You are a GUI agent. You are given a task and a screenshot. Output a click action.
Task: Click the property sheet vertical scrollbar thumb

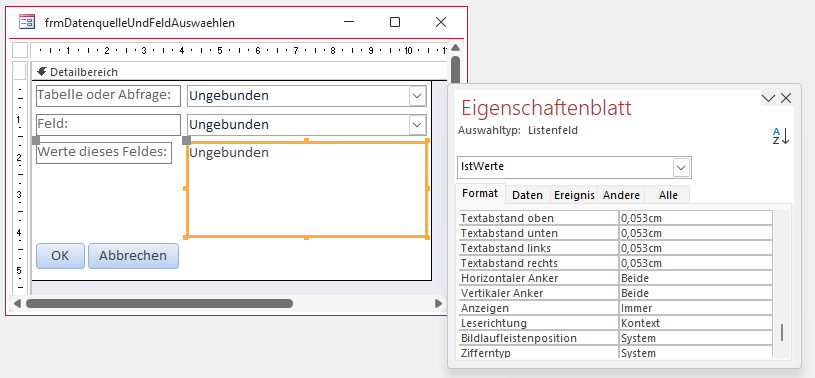(x=782, y=333)
